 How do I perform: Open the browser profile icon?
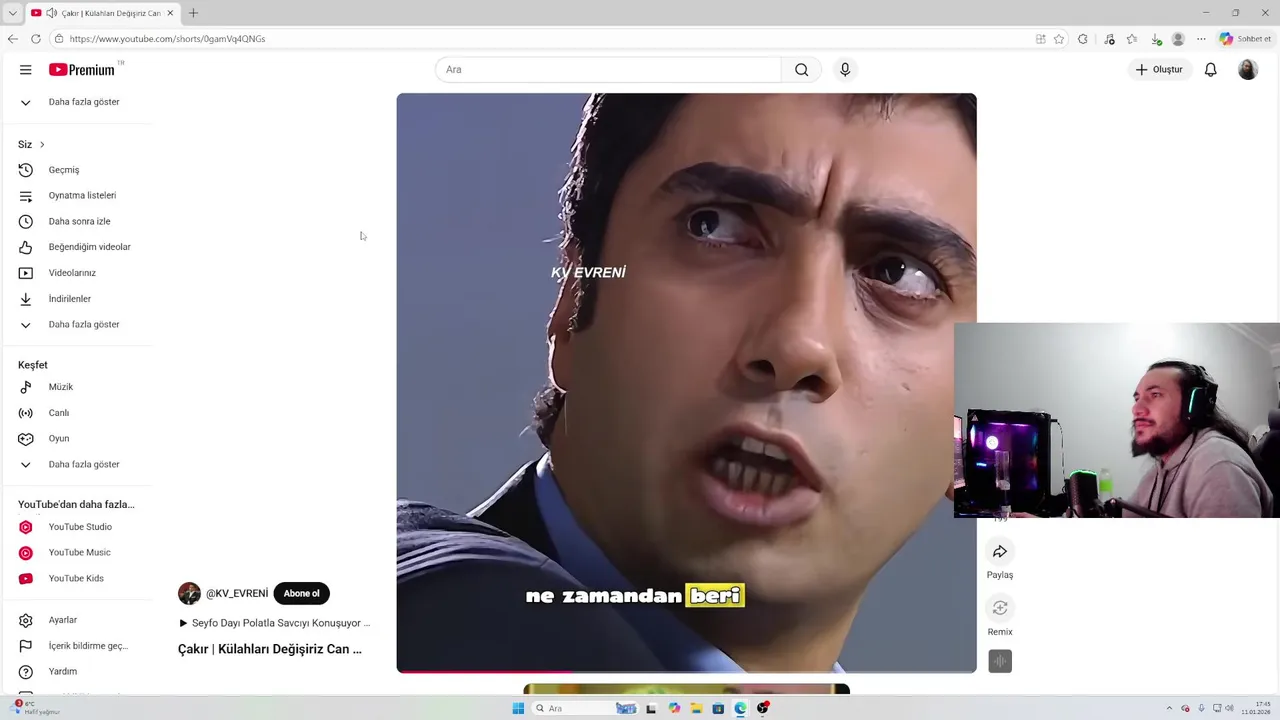1178,39
